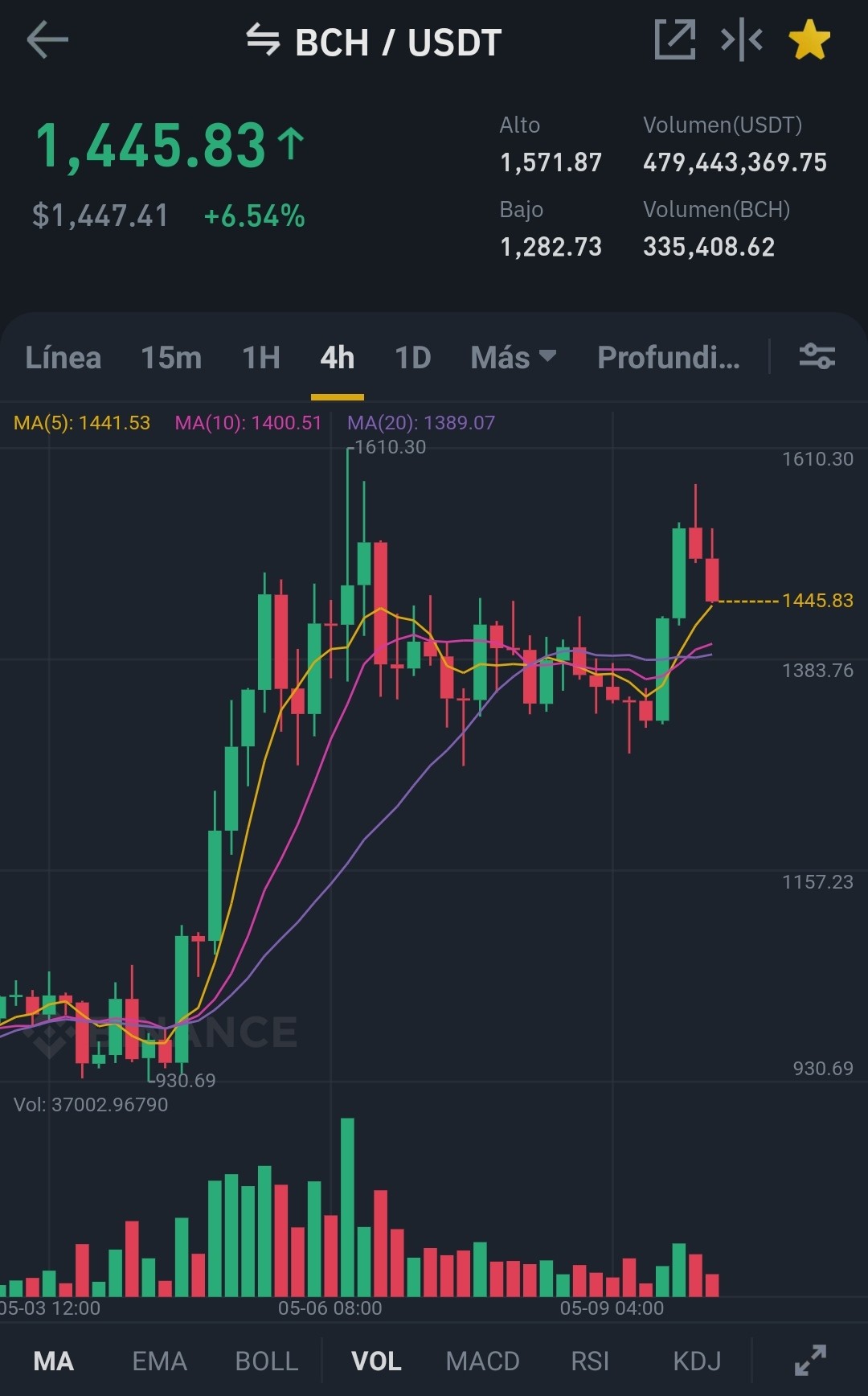Open chart settings sliders icon
The width and height of the screenshot is (868, 1396).
tap(817, 355)
